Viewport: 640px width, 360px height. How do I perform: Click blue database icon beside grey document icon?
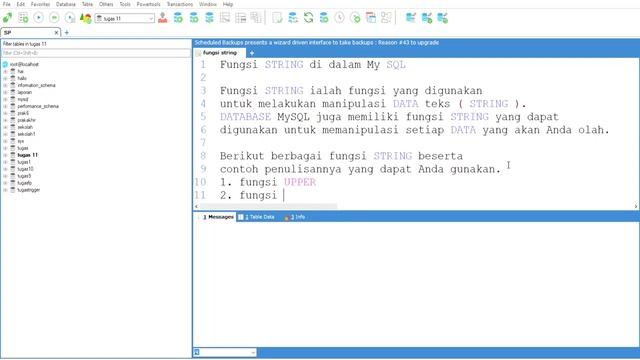coord(293,18)
